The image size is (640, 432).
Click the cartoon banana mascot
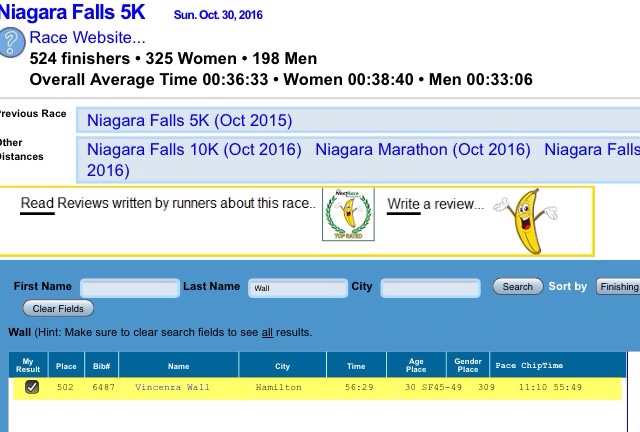527,222
